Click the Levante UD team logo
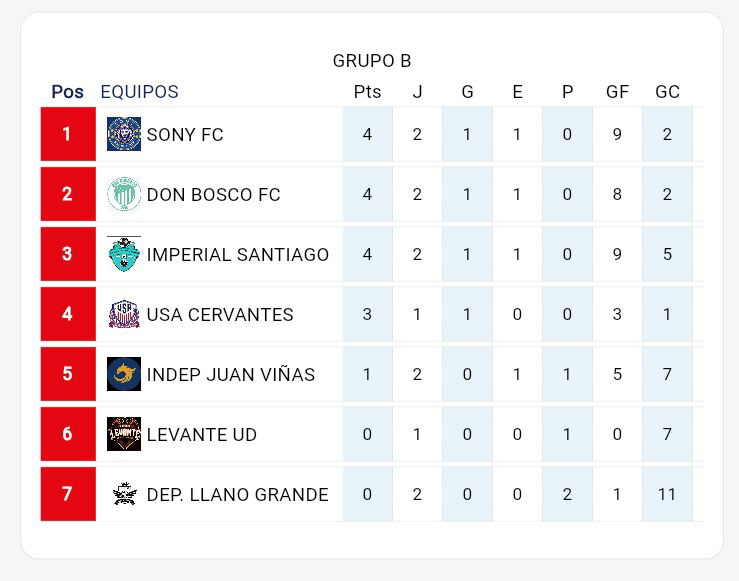This screenshot has width=739, height=581. (124, 434)
